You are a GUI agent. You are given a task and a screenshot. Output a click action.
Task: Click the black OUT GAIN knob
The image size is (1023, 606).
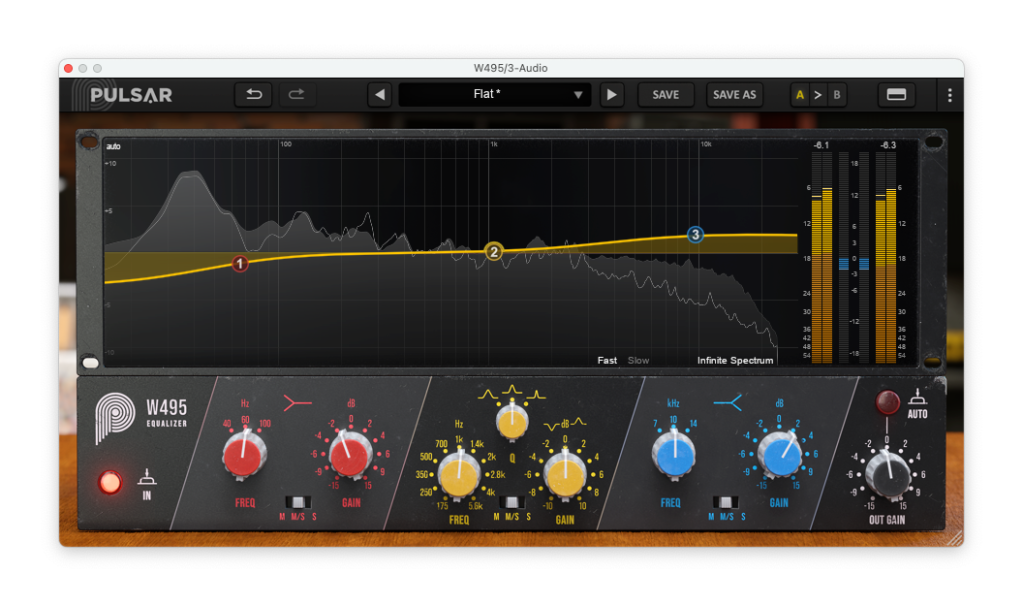887,474
